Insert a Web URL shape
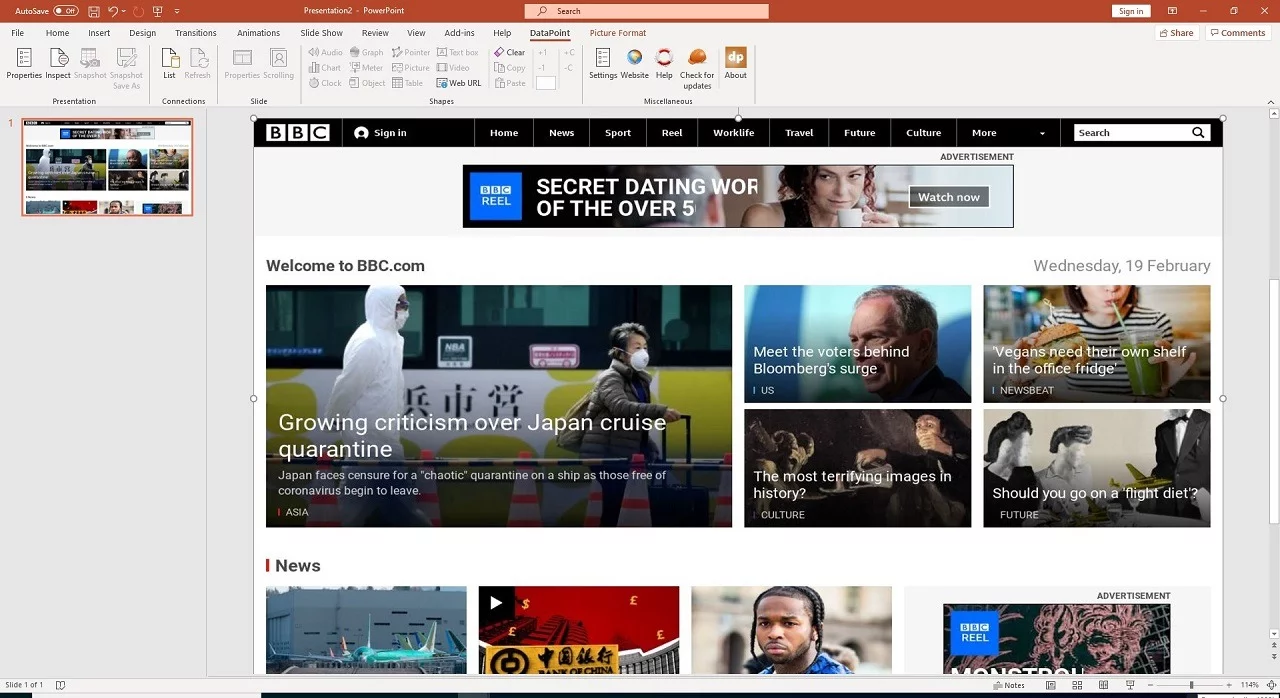This screenshot has width=1280, height=698. [x=459, y=83]
